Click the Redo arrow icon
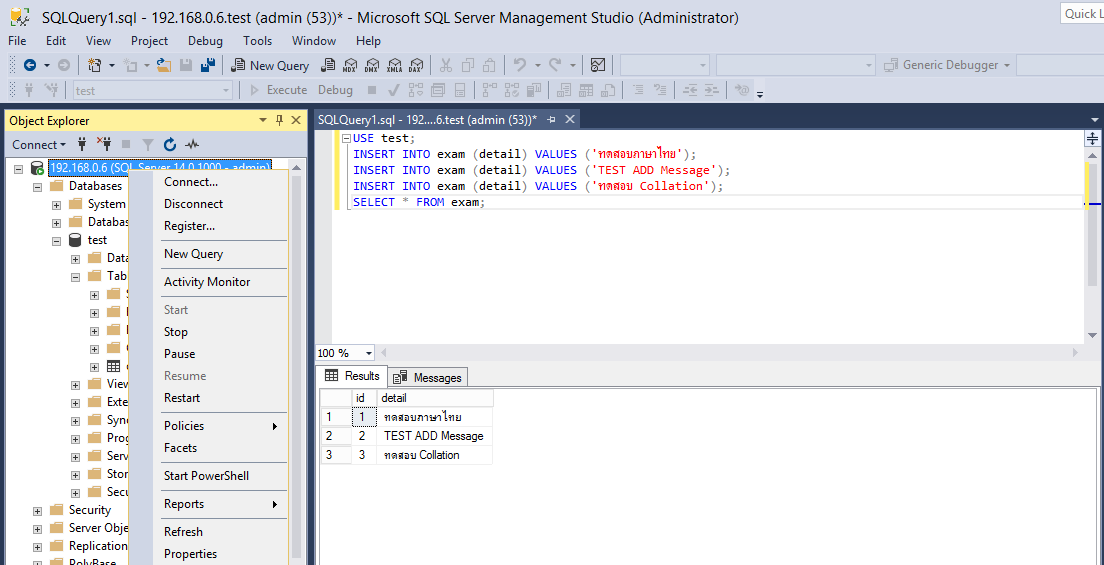The width and height of the screenshot is (1104, 565). coord(555,65)
